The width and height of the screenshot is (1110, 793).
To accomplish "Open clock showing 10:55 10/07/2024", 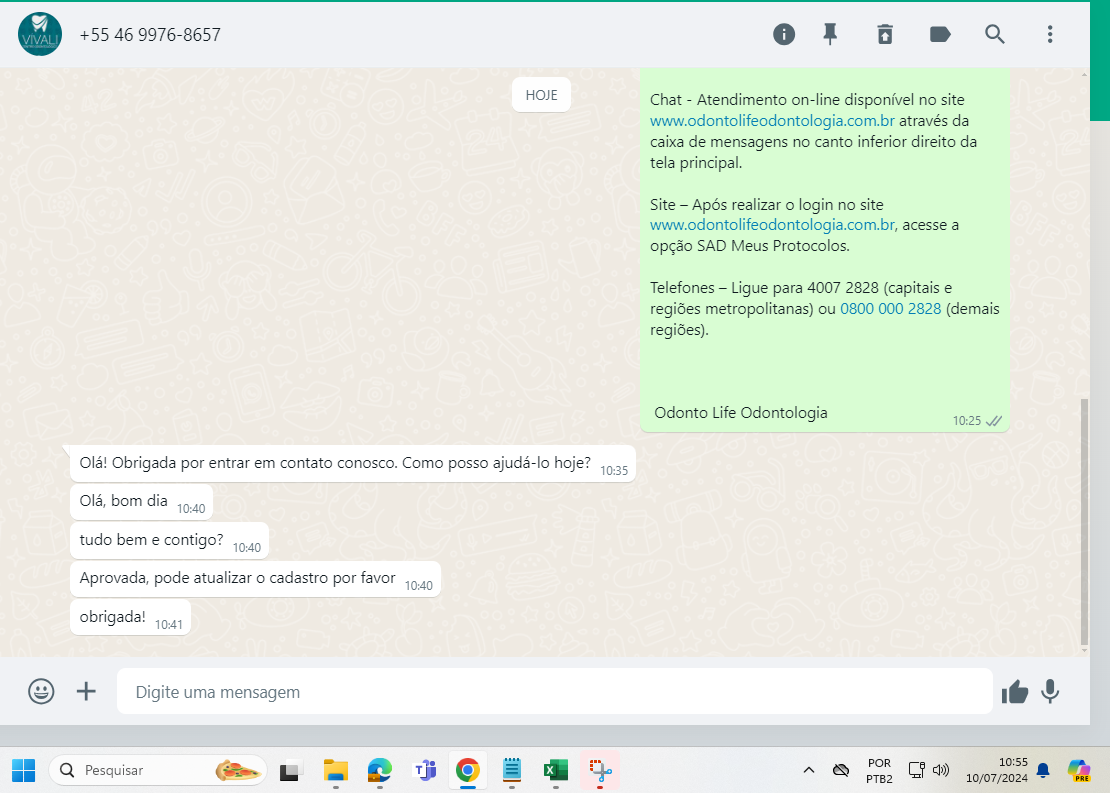I will [x=997, y=770].
